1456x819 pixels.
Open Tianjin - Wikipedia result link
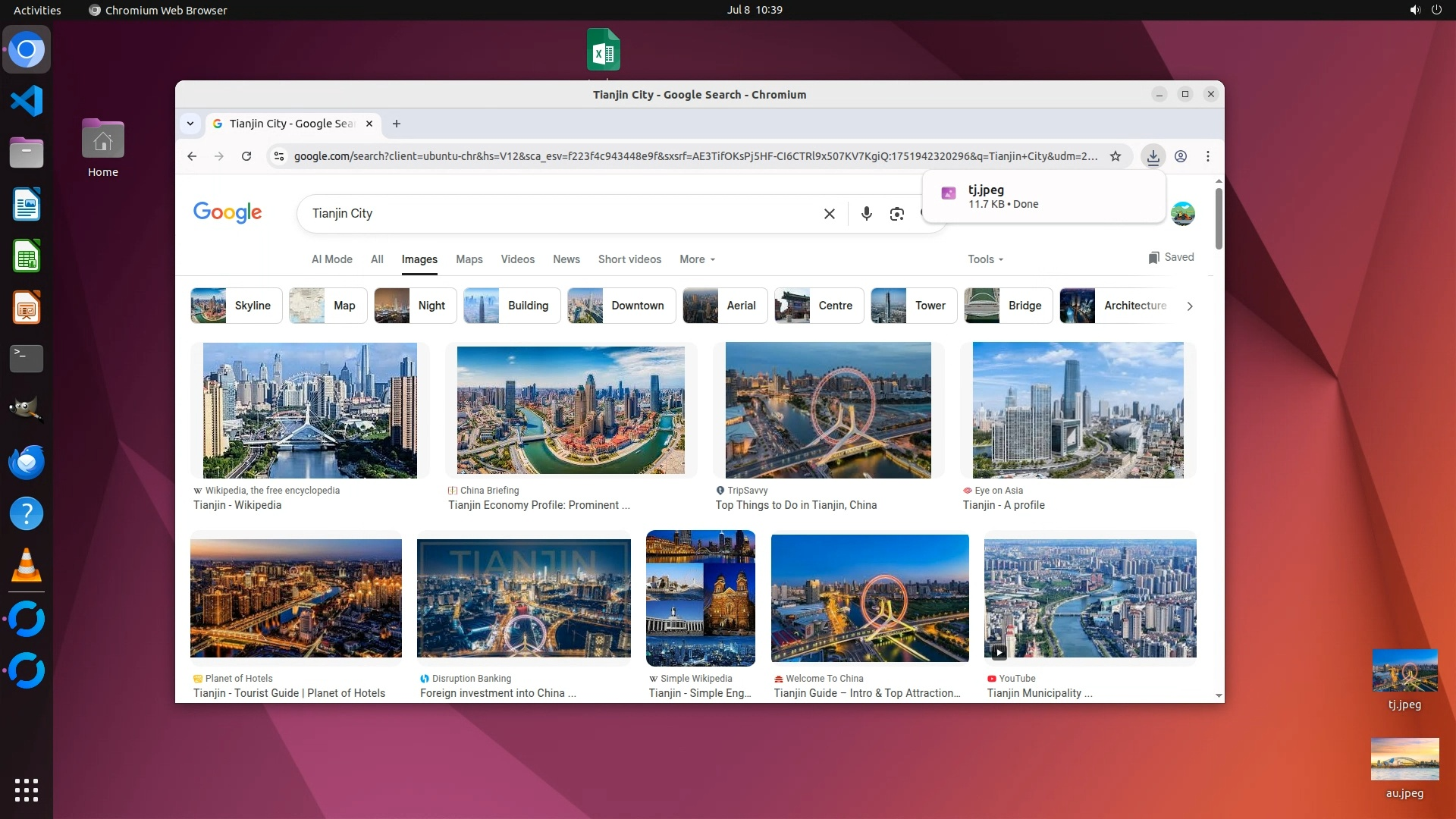(237, 505)
